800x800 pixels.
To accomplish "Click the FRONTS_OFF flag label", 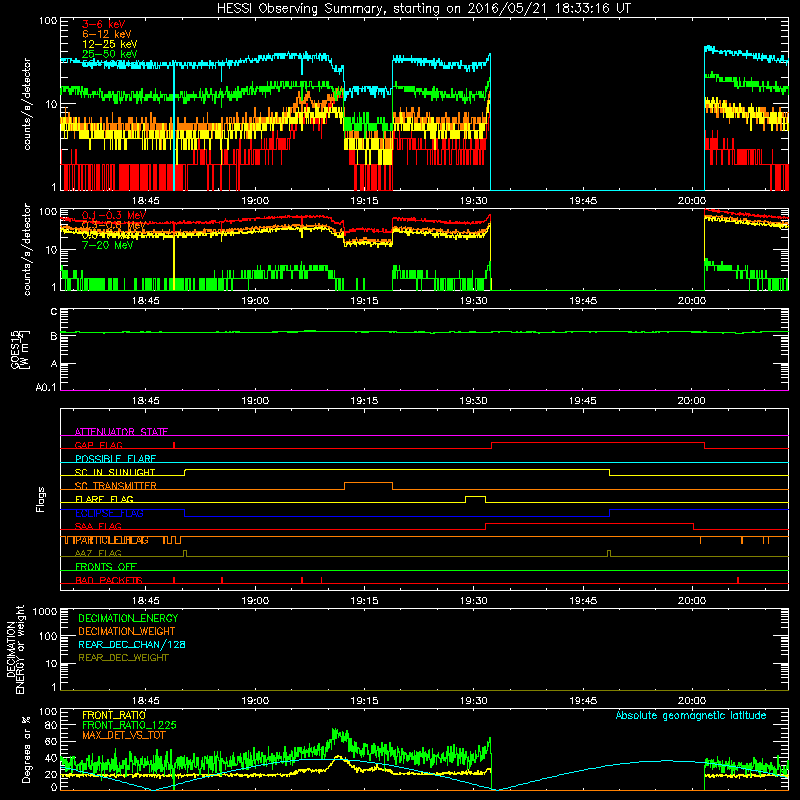I will (x=106, y=567).
